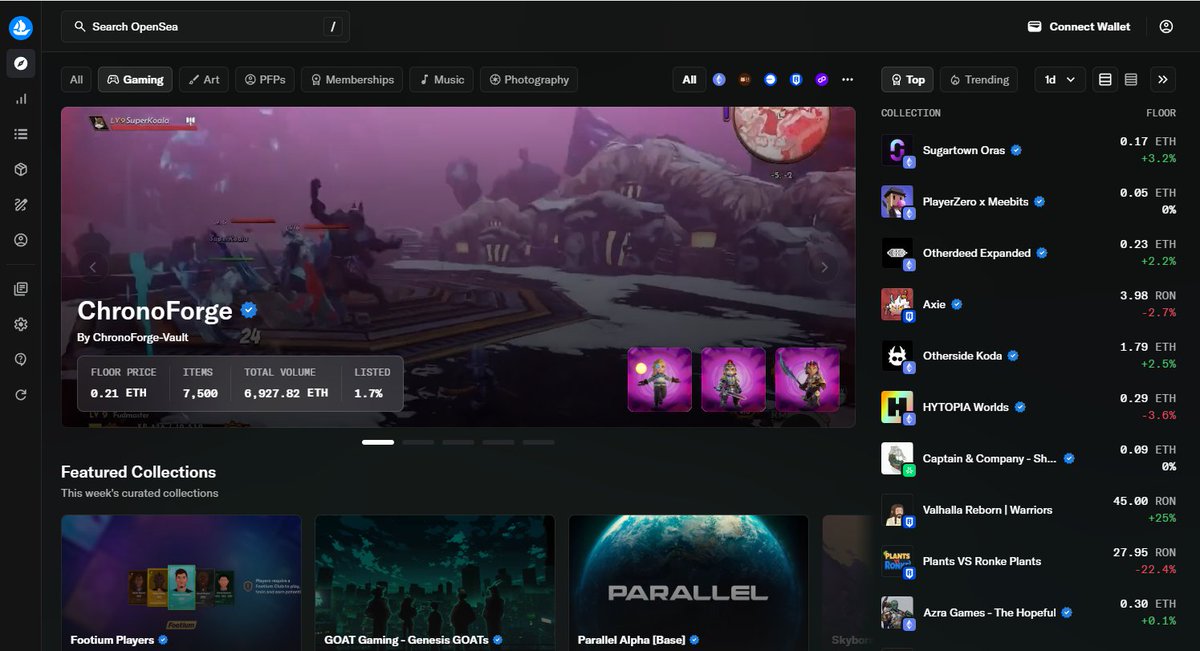The height and width of the screenshot is (651, 1200).
Task: Open more chains ellipsis menu
Action: [x=848, y=80]
